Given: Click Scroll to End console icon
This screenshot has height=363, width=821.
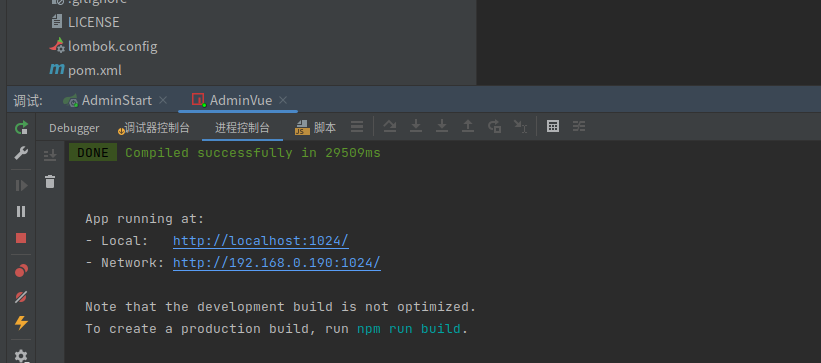Looking at the screenshot, I should (x=50, y=155).
